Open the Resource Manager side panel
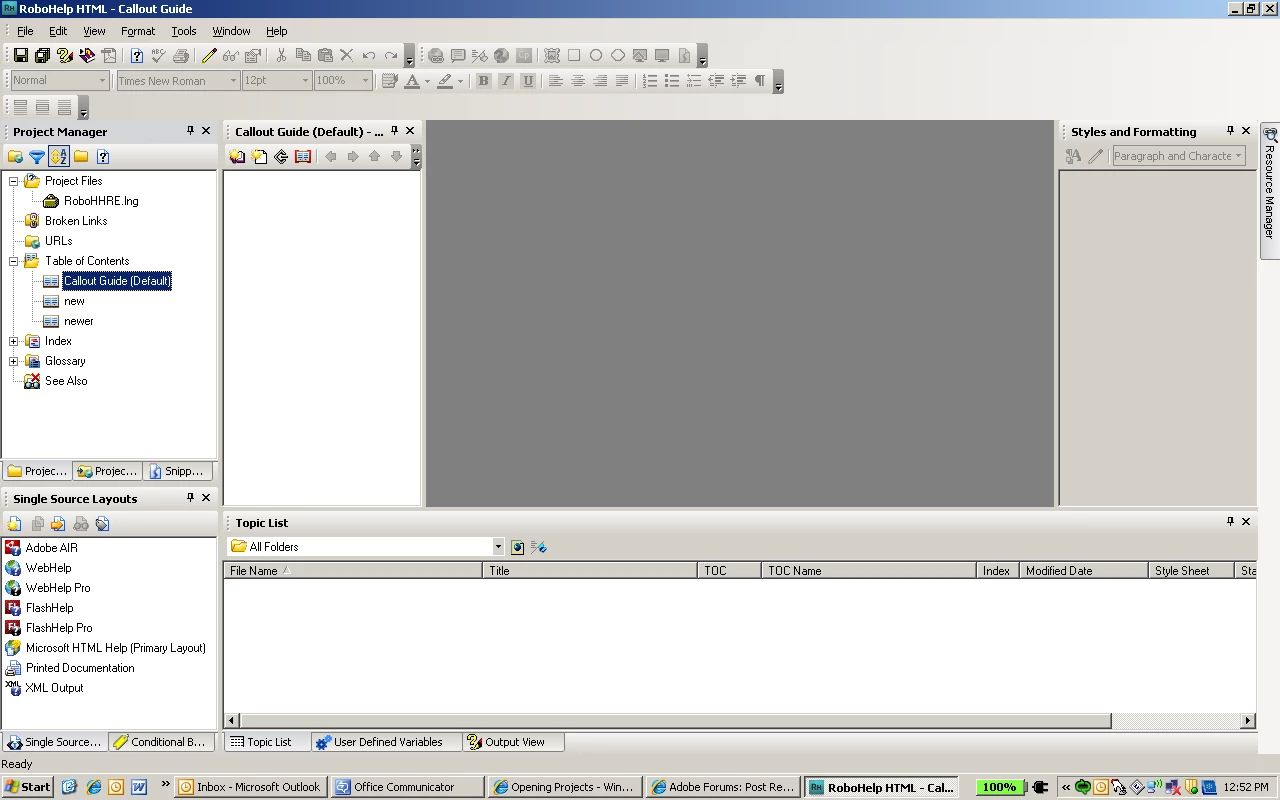The image size is (1280, 800). 1270,190
